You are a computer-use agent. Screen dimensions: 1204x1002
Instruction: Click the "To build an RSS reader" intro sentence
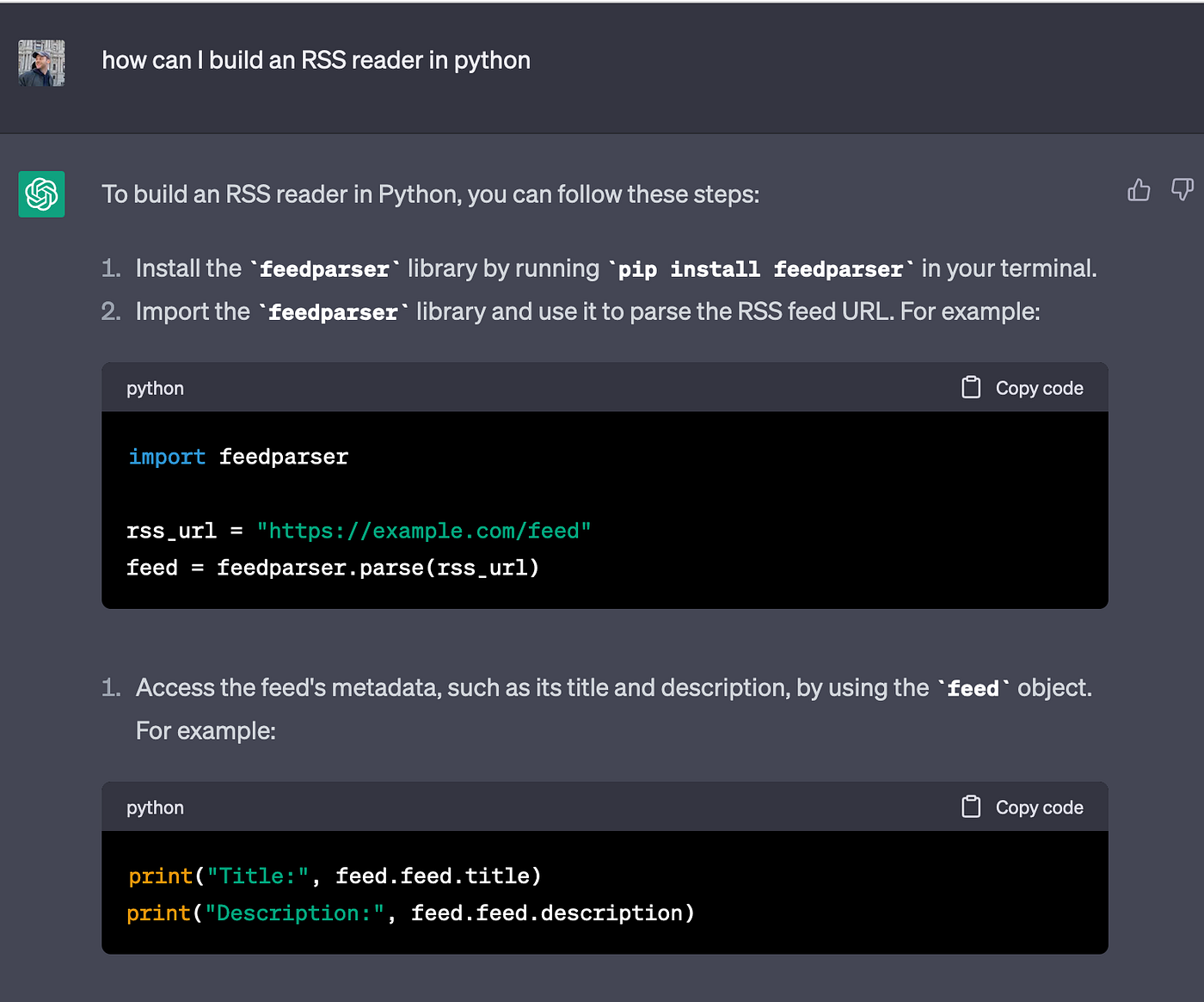click(x=430, y=194)
